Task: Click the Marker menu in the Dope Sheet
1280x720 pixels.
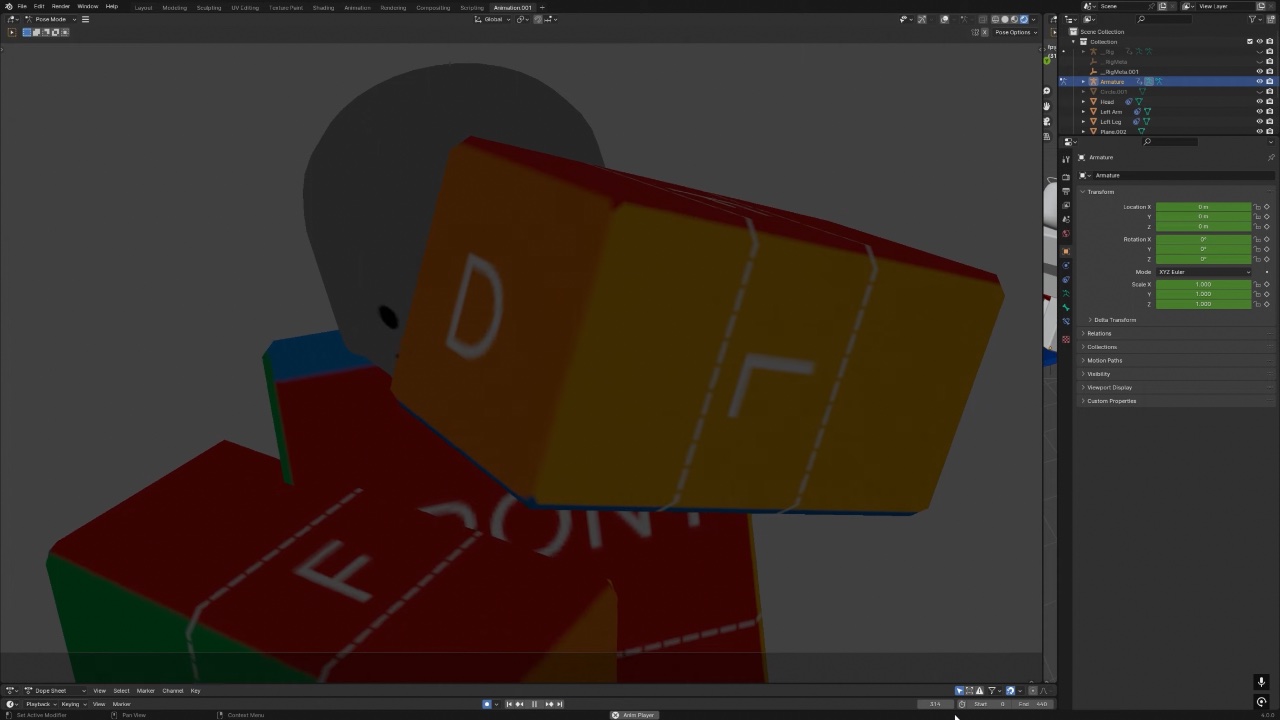Action: point(146,690)
